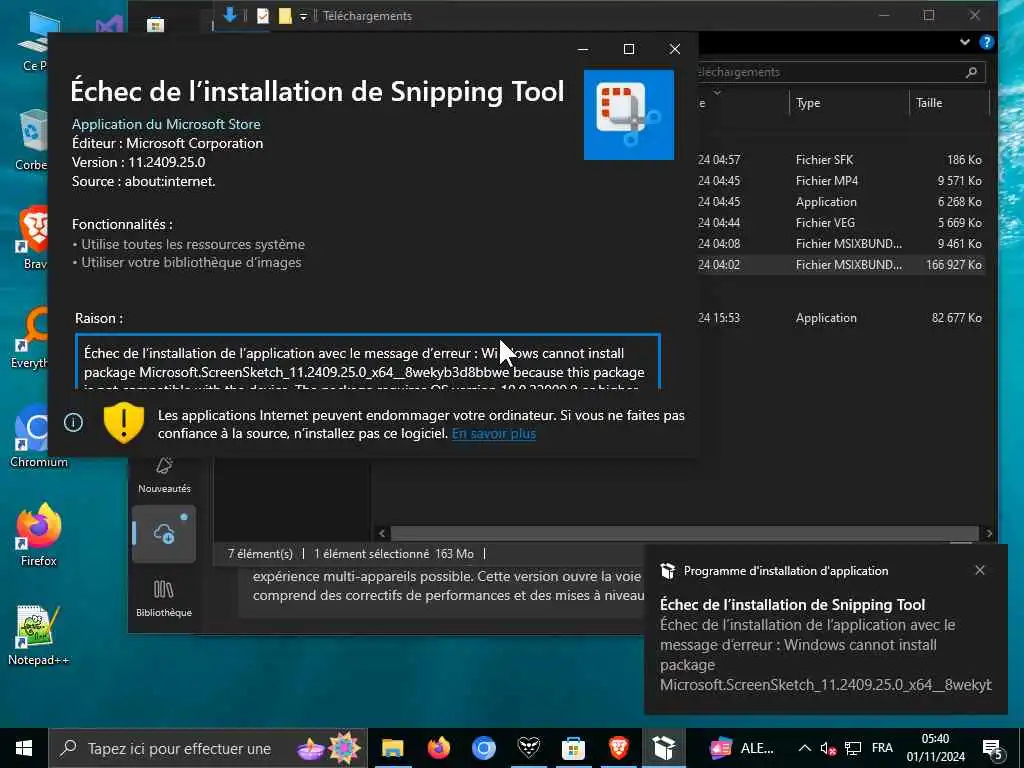The image size is (1024, 768).
Task: Click the Snipping Tool app logo
Action: point(629,115)
